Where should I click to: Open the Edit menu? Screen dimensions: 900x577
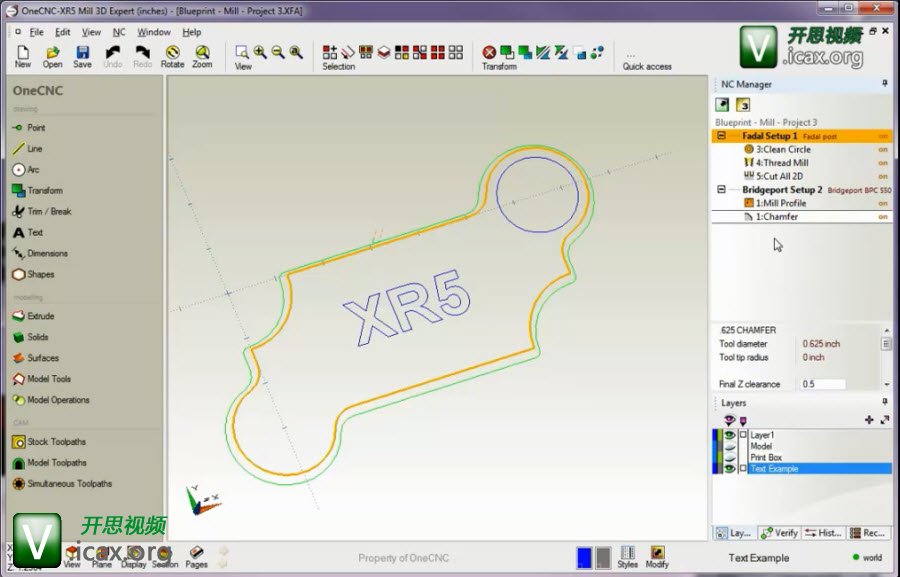[x=62, y=32]
